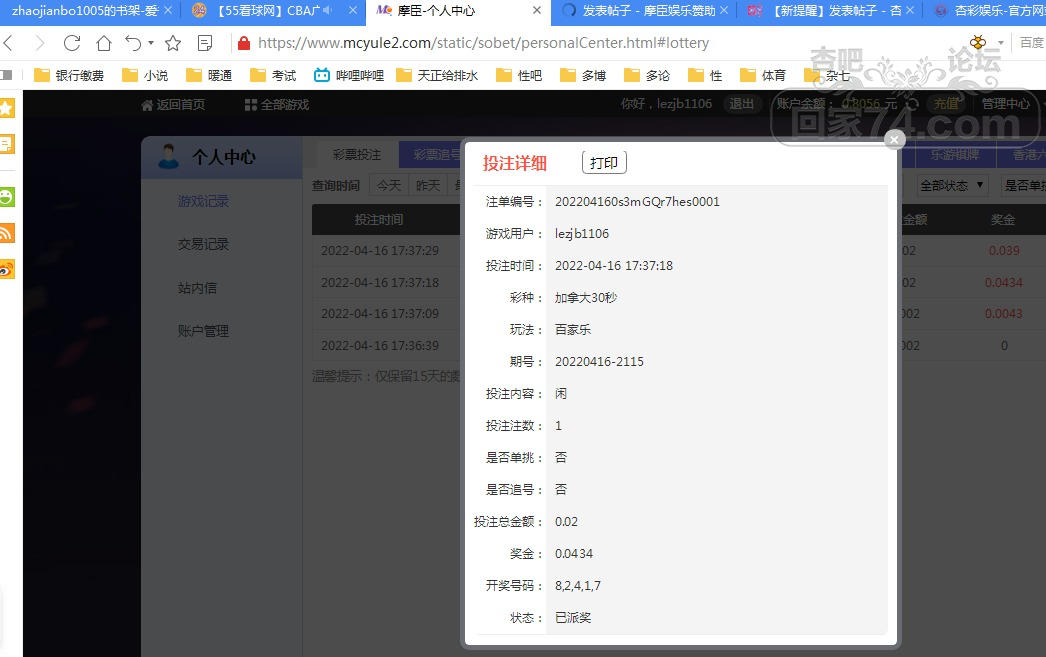
Task: Click the 打印 print button
Action: pyautogui.click(x=604, y=163)
